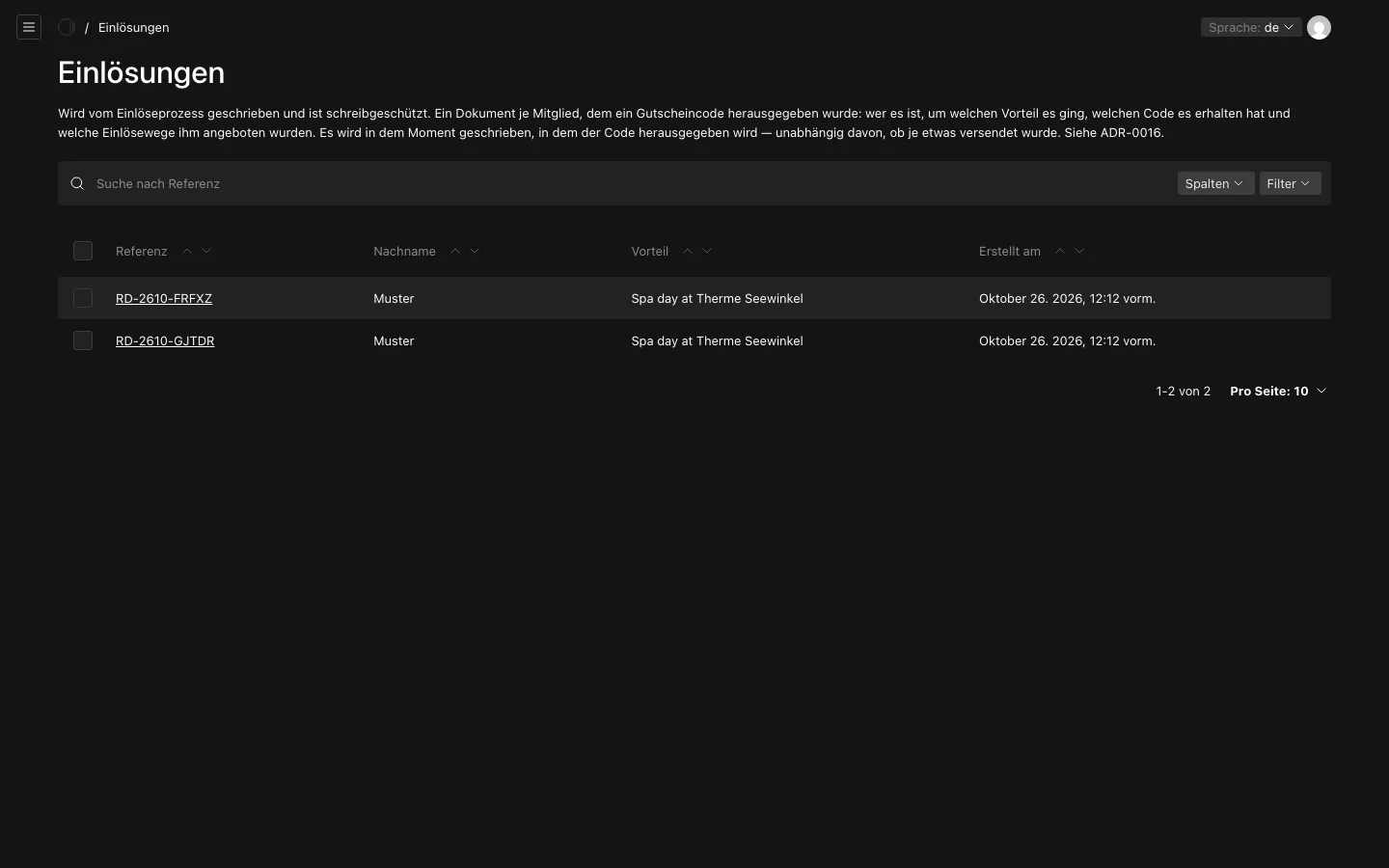Image resolution: width=1389 pixels, height=868 pixels.
Task: Toggle the select-all rows checkbox
Action: point(83,251)
